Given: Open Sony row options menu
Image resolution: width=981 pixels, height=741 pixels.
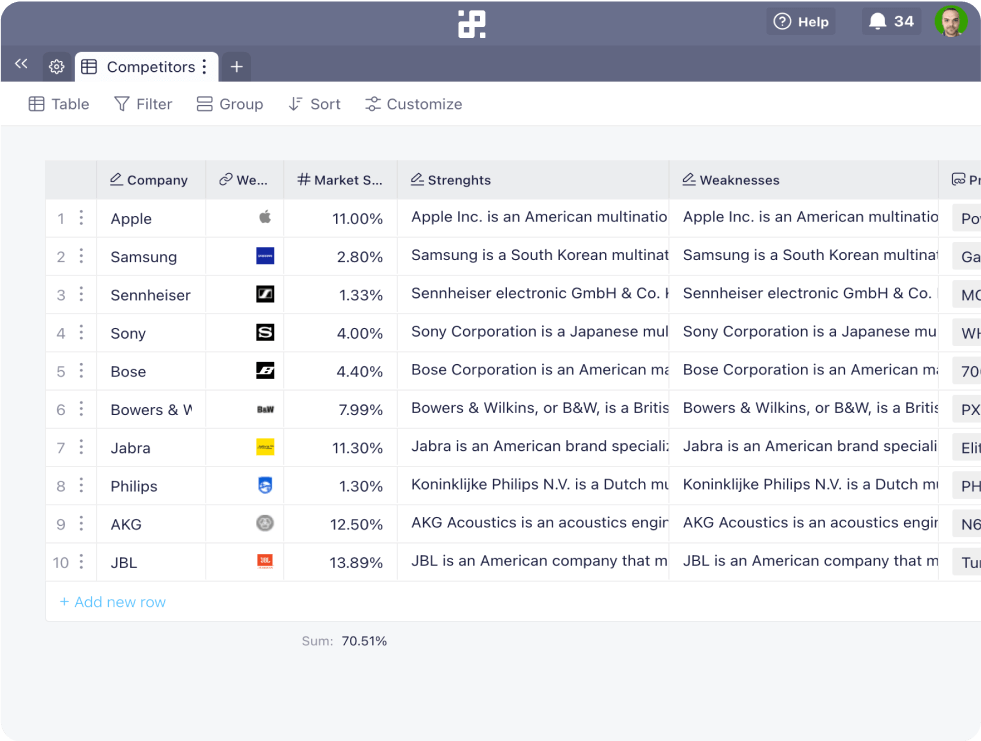Looking at the screenshot, I should pos(81,332).
